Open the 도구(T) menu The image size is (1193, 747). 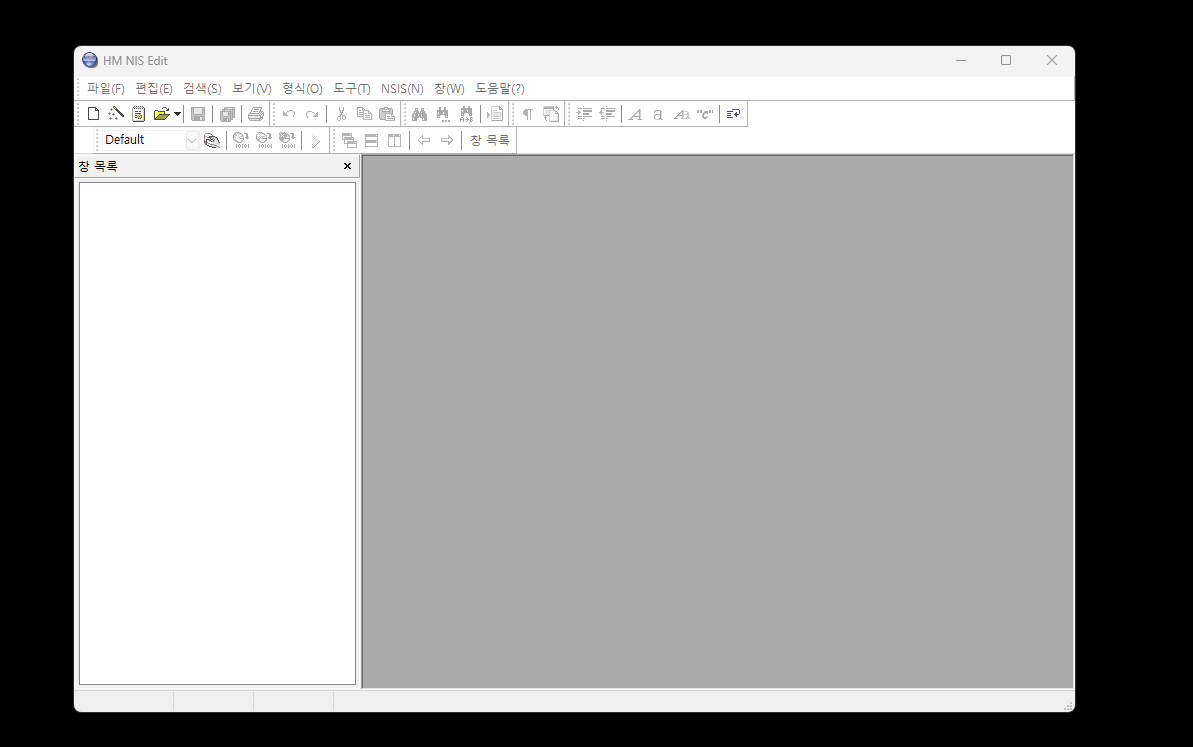tap(352, 88)
